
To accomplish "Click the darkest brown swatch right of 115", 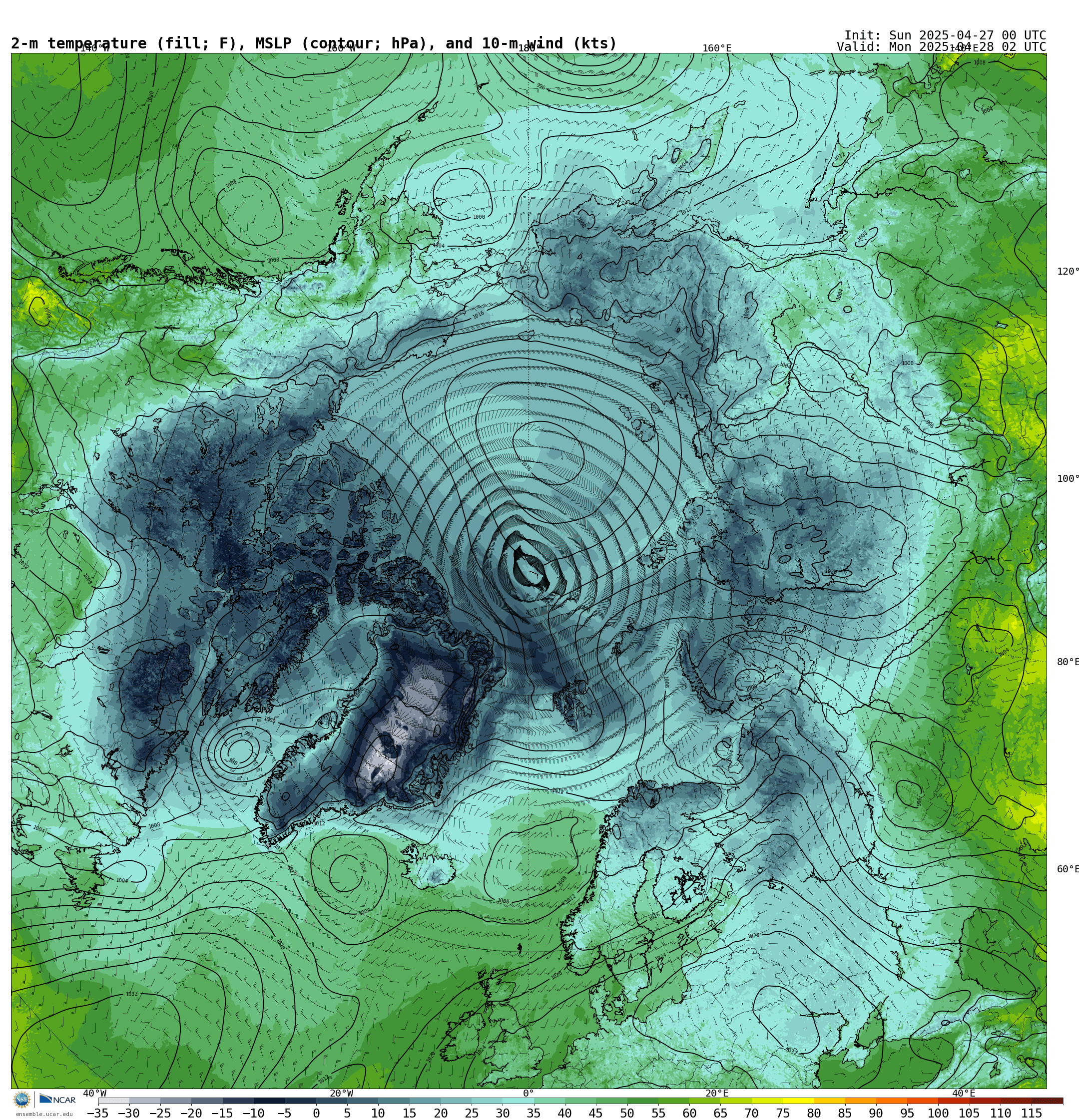I will [1047, 1101].
